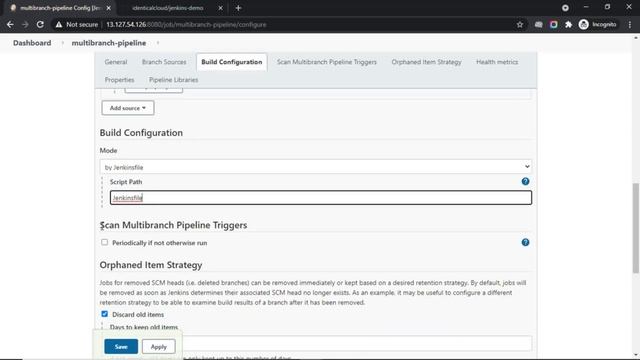640x360 pixels.
Task: Click the media control icon in title bar
Action: coord(565,8)
